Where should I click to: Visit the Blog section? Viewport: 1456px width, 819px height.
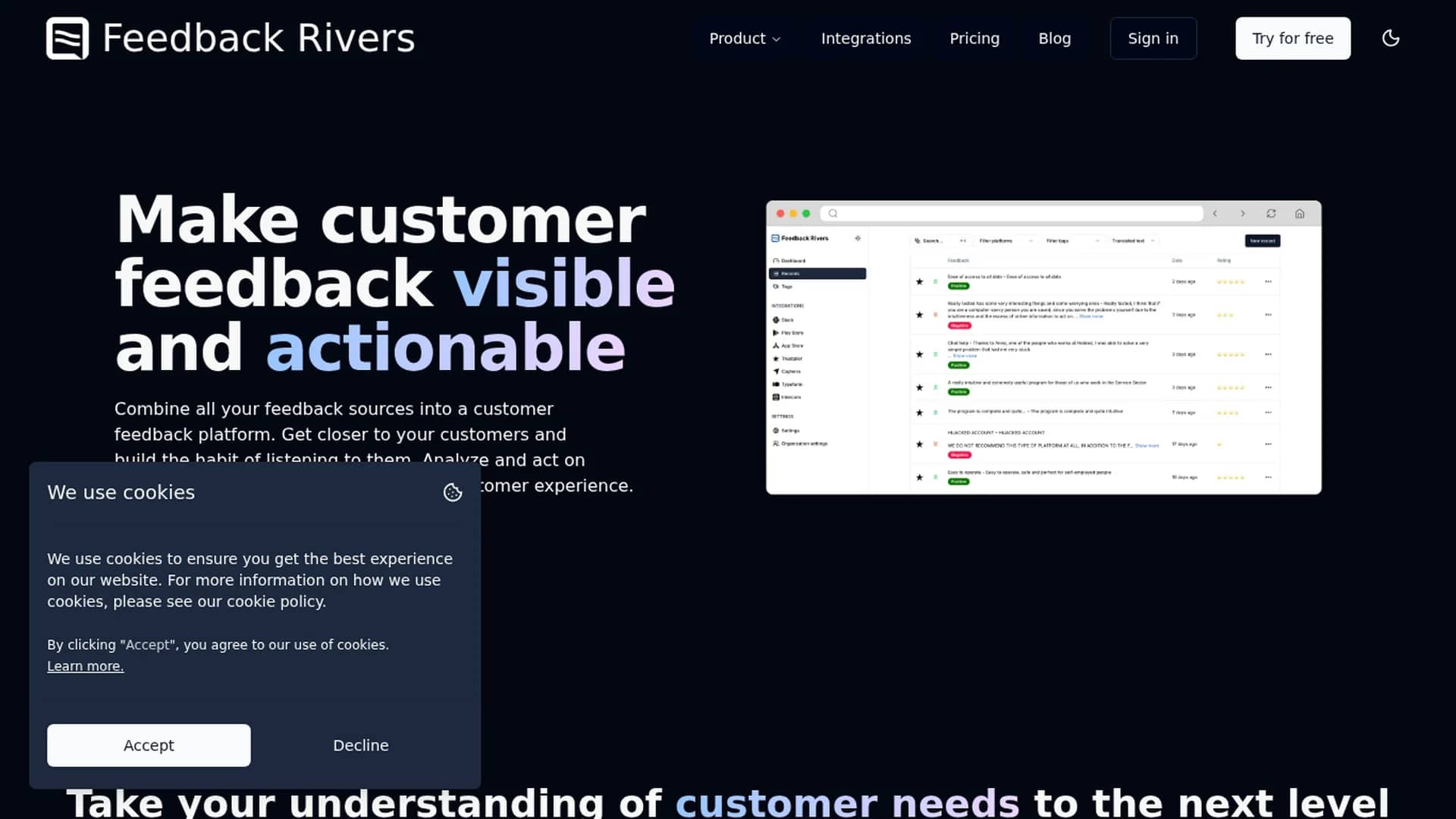1054,38
